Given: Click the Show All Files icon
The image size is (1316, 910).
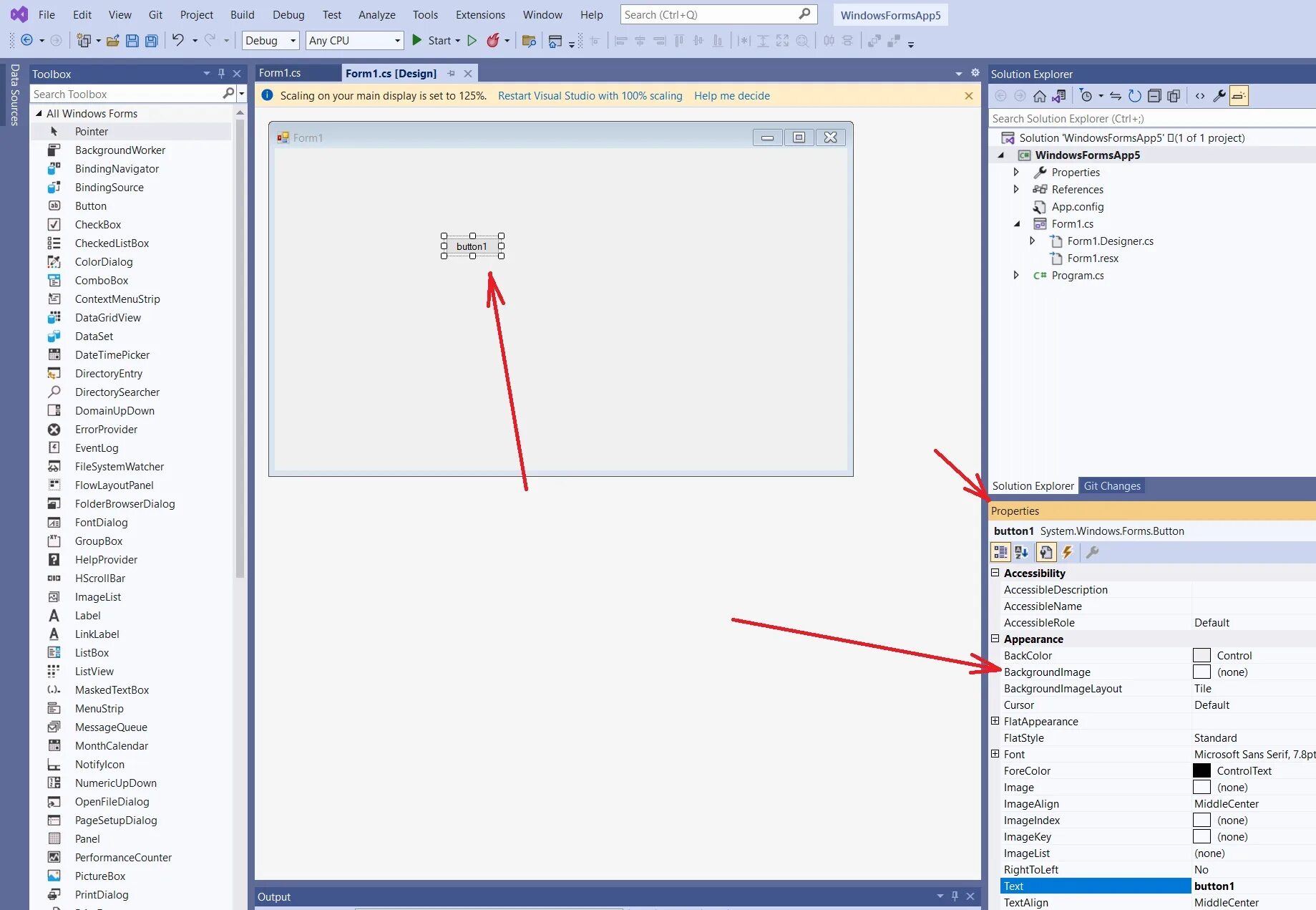Looking at the screenshot, I should click(1174, 96).
